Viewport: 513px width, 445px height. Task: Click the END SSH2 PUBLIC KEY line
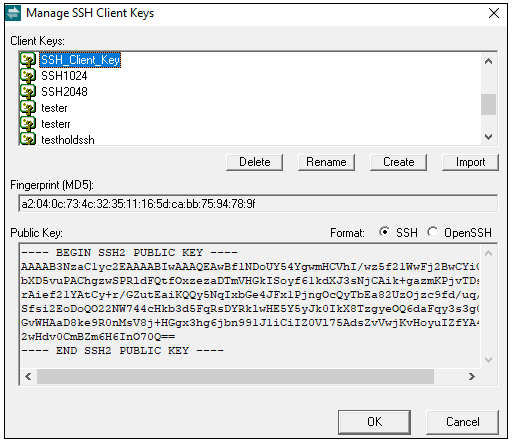pos(122,351)
